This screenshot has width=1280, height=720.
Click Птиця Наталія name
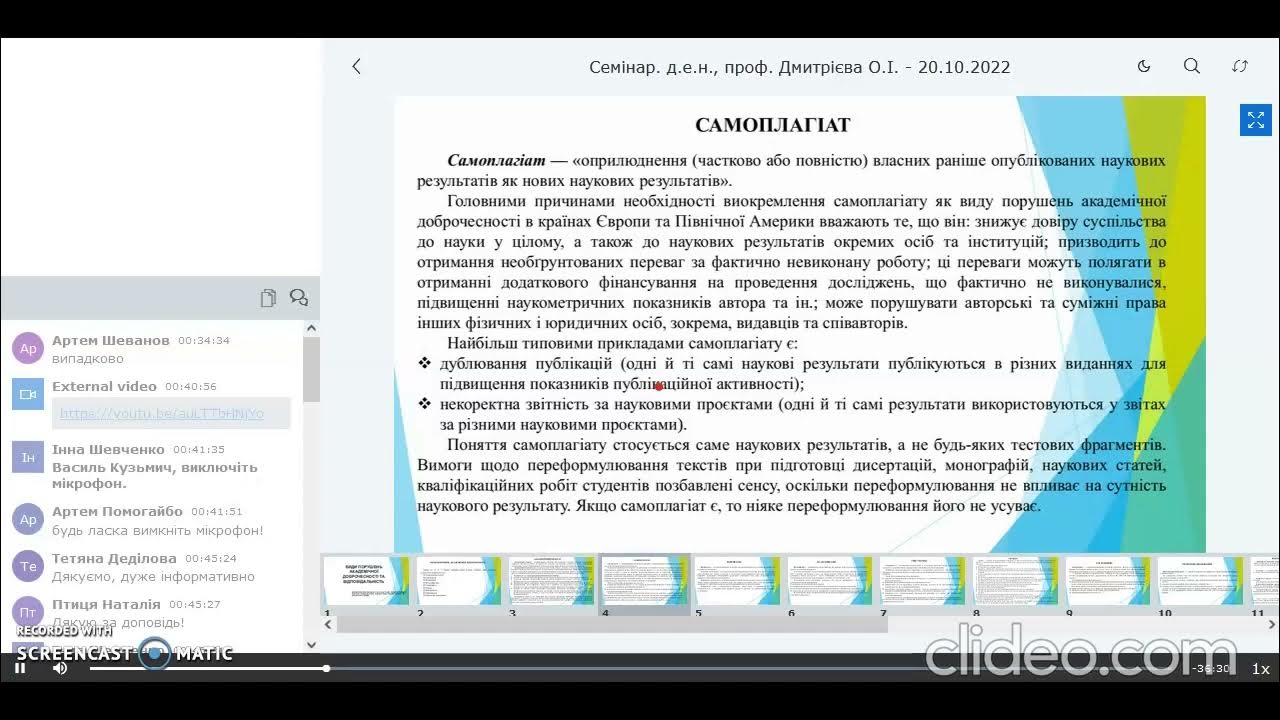[106, 604]
